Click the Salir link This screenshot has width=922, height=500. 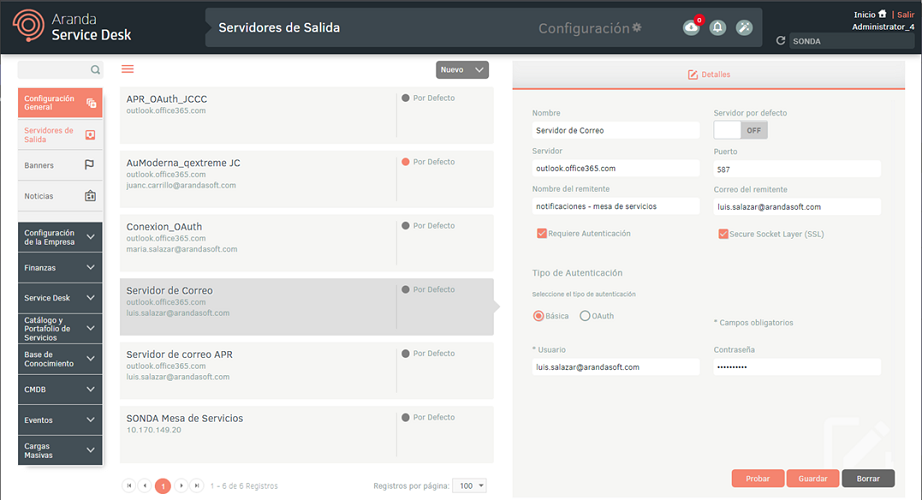tap(906, 15)
